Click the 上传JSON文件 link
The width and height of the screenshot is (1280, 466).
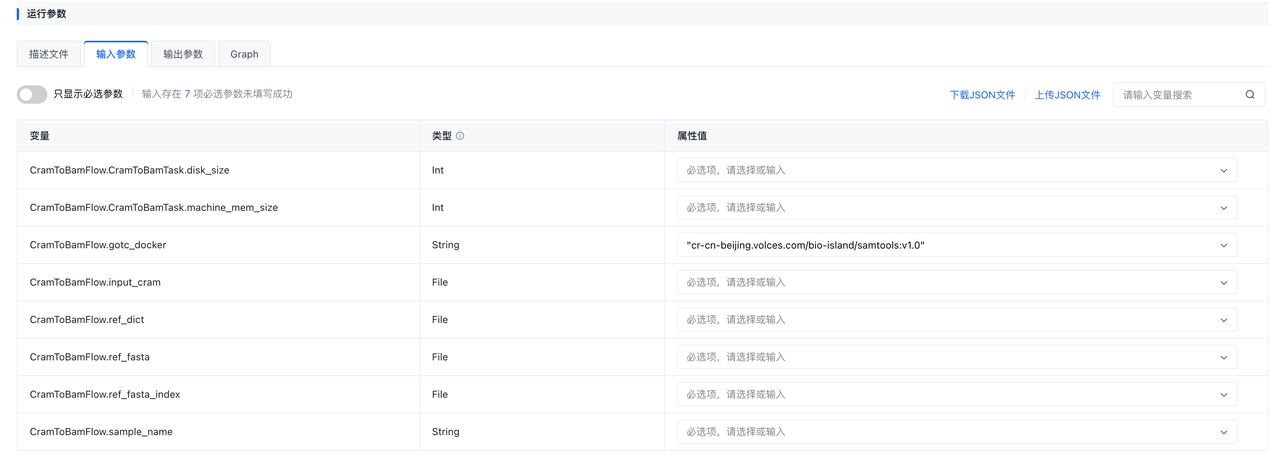click(x=1067, y=95)
